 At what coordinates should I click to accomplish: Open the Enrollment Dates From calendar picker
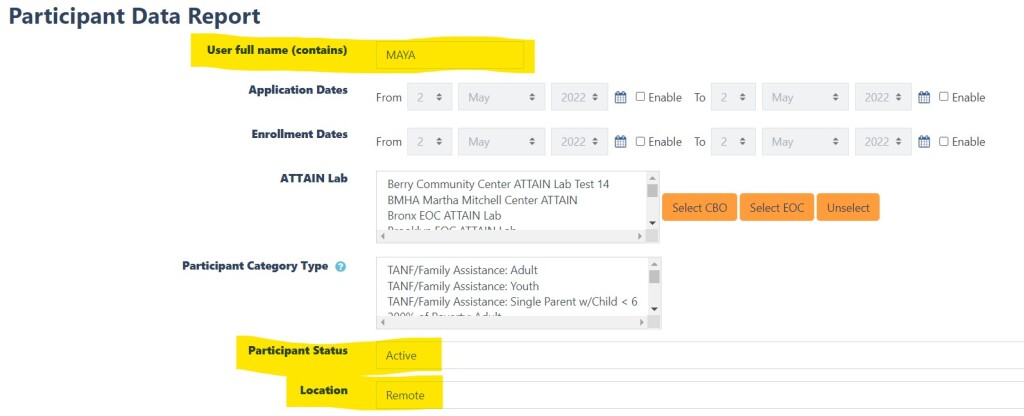(620, 142)
